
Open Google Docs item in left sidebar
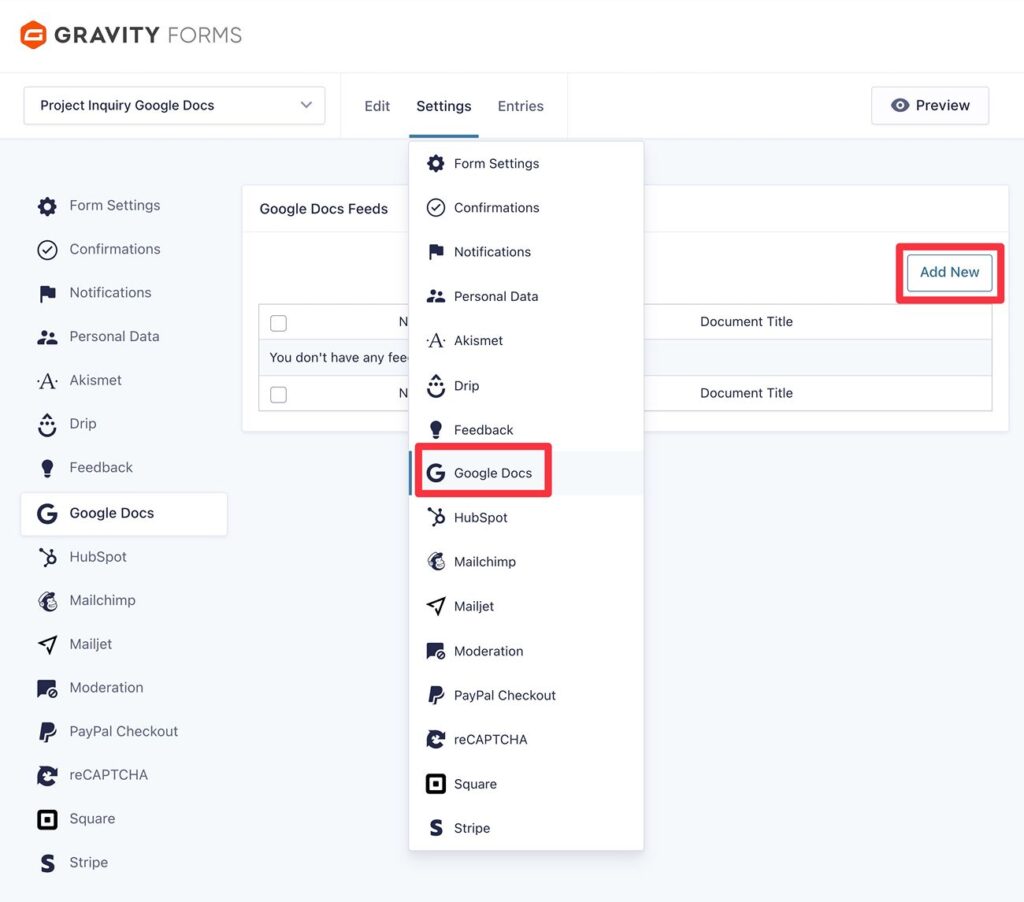point(124,514)
